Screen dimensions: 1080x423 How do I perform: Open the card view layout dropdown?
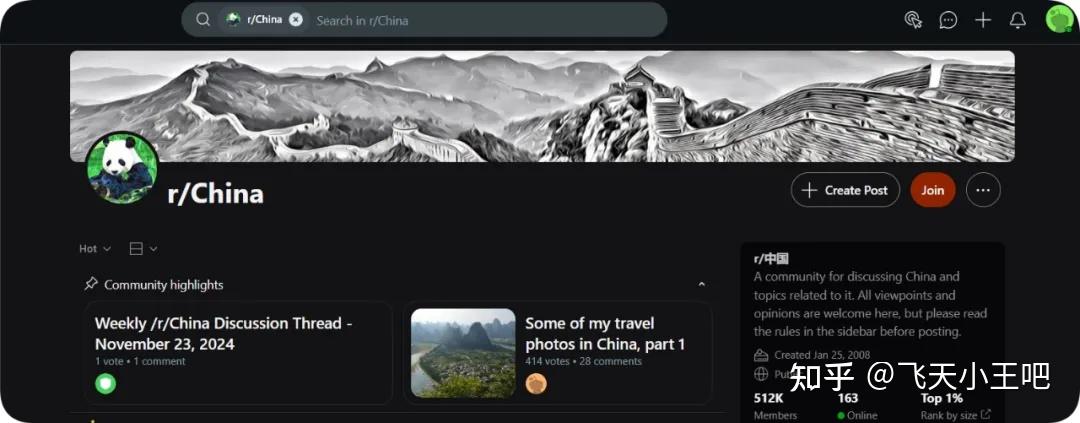(143, 249)
